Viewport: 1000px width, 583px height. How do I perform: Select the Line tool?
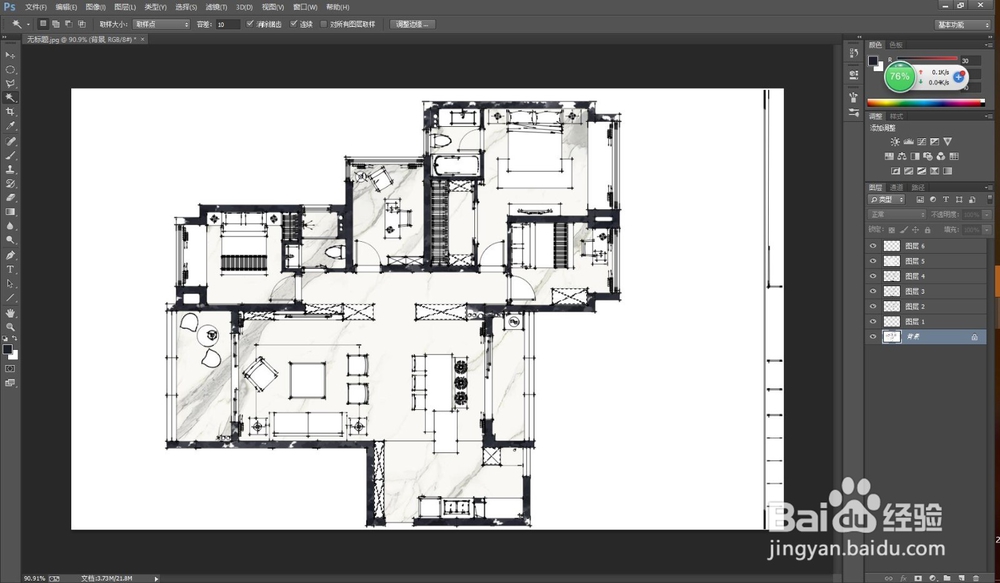pyautogui.click(x=10, y=297)
